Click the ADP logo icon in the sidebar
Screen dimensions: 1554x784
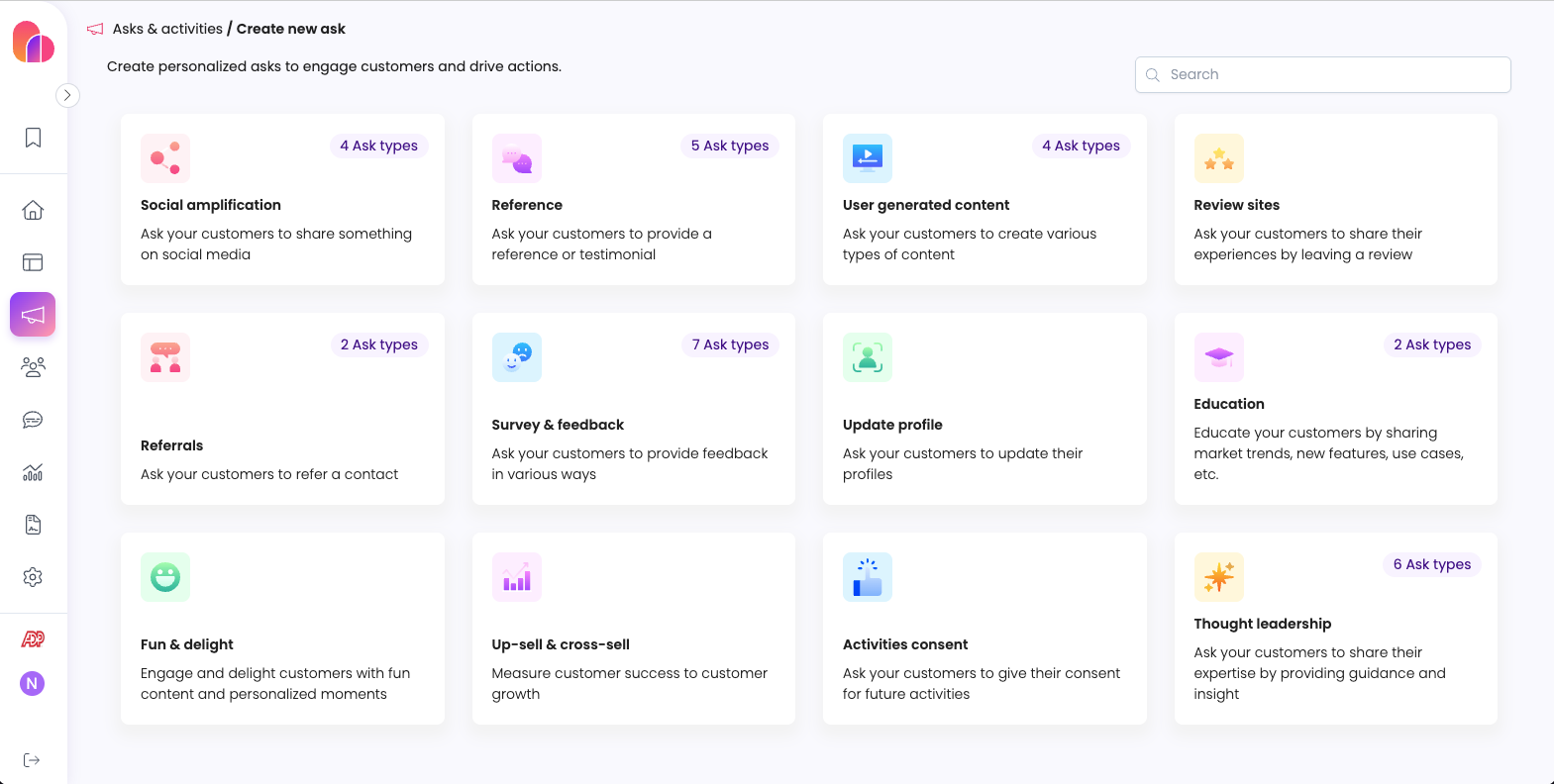click(x=33, y=639)
